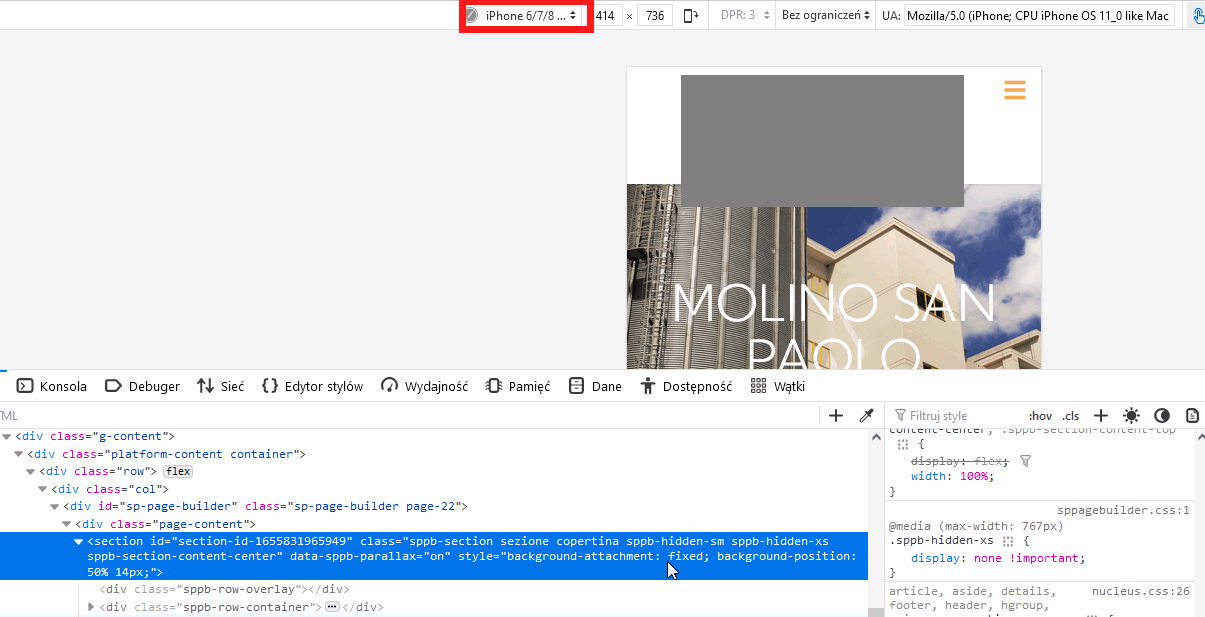The image size is (1205, 617).
Task: Create a new node with plus icon
Action: click(836, 416)
